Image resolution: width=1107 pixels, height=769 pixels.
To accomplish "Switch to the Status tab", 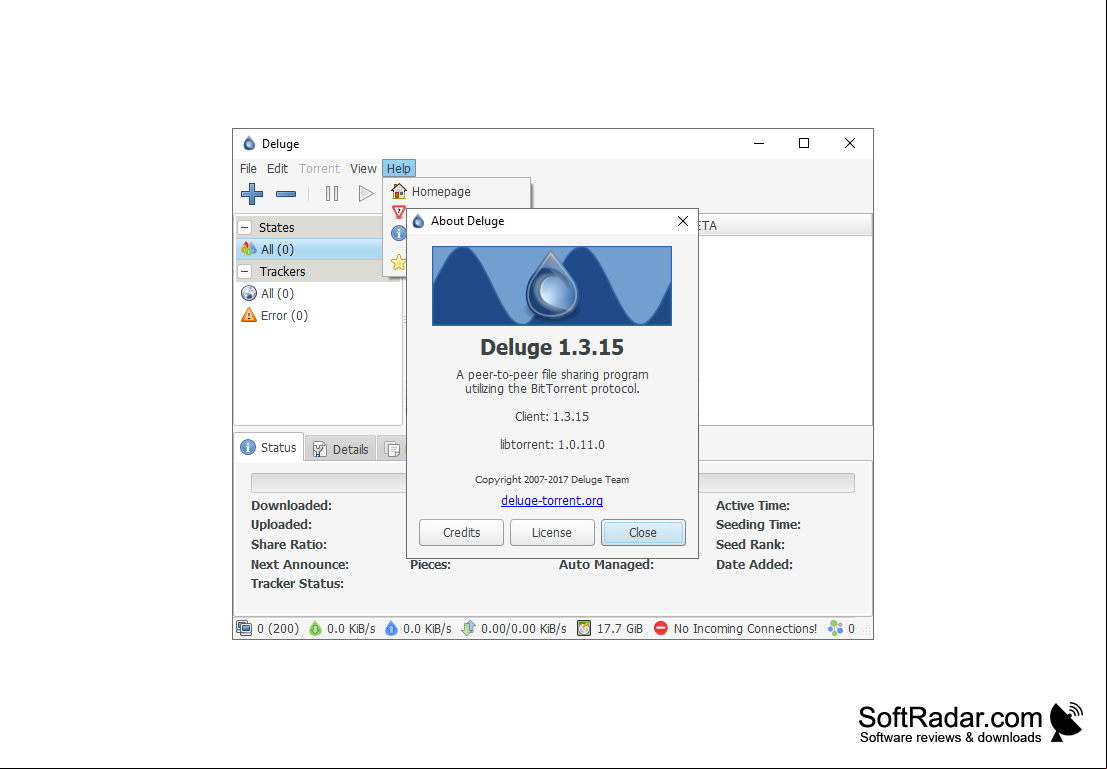I will pos(269,447).
